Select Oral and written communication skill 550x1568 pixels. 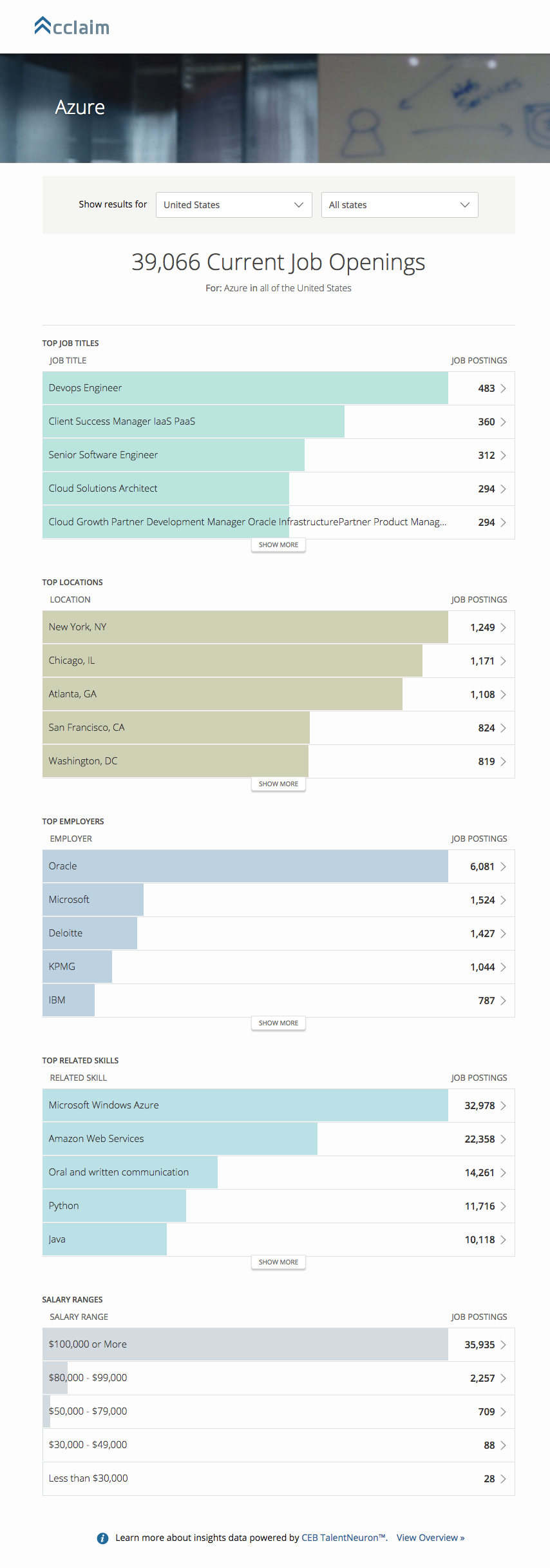click(119, 1172)
